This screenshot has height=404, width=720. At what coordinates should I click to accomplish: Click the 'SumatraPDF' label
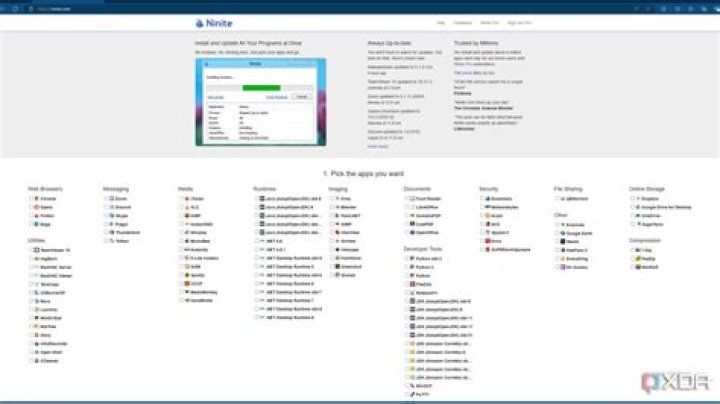coord(428,216)
